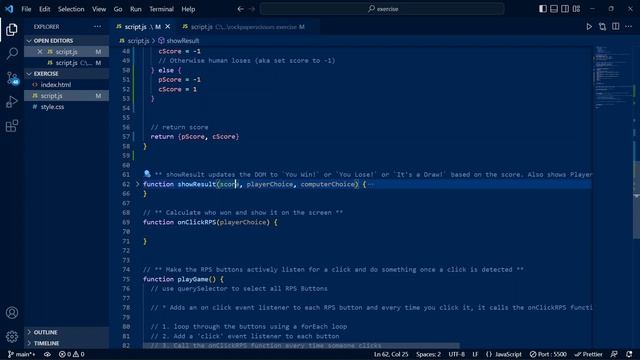Select second script.js in Open Editors
This screenshot has width=640, height=360.
[x=67, y=63]
